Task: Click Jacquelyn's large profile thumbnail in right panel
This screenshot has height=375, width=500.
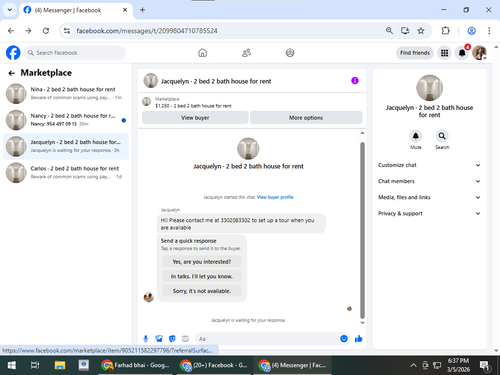Action: 429,88
